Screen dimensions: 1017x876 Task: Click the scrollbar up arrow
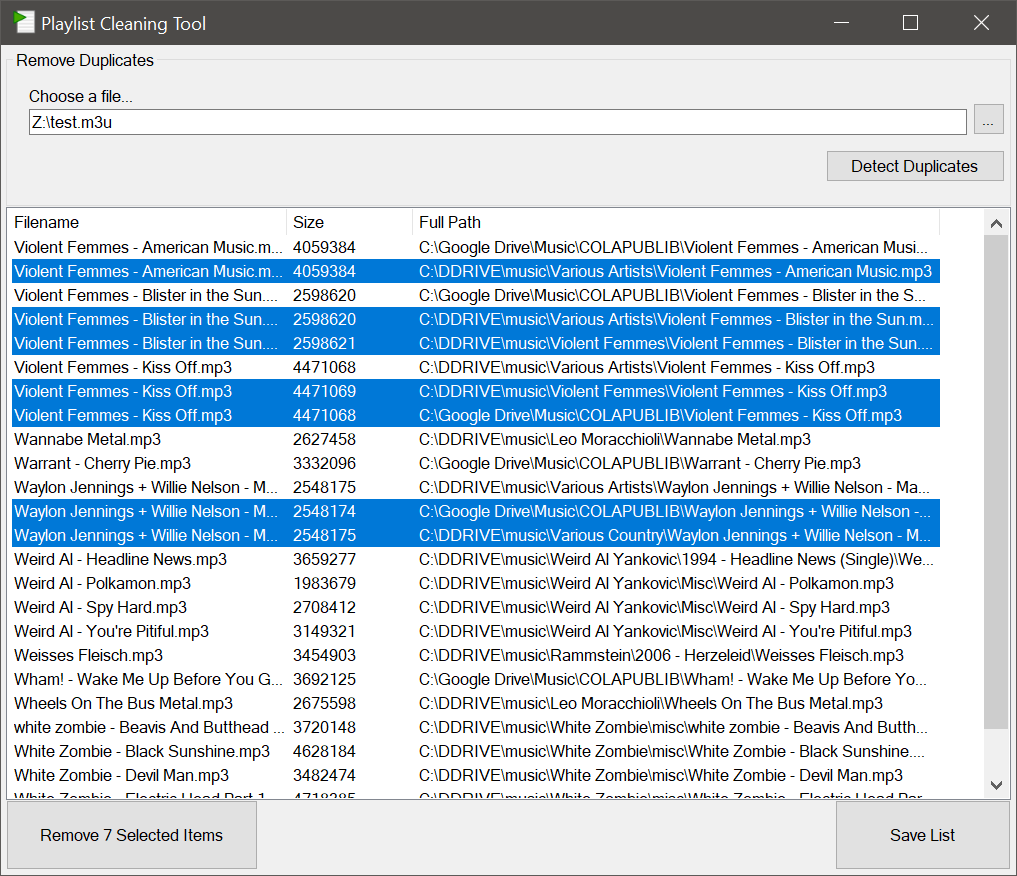pyautogui.click(x=996, y=223)
